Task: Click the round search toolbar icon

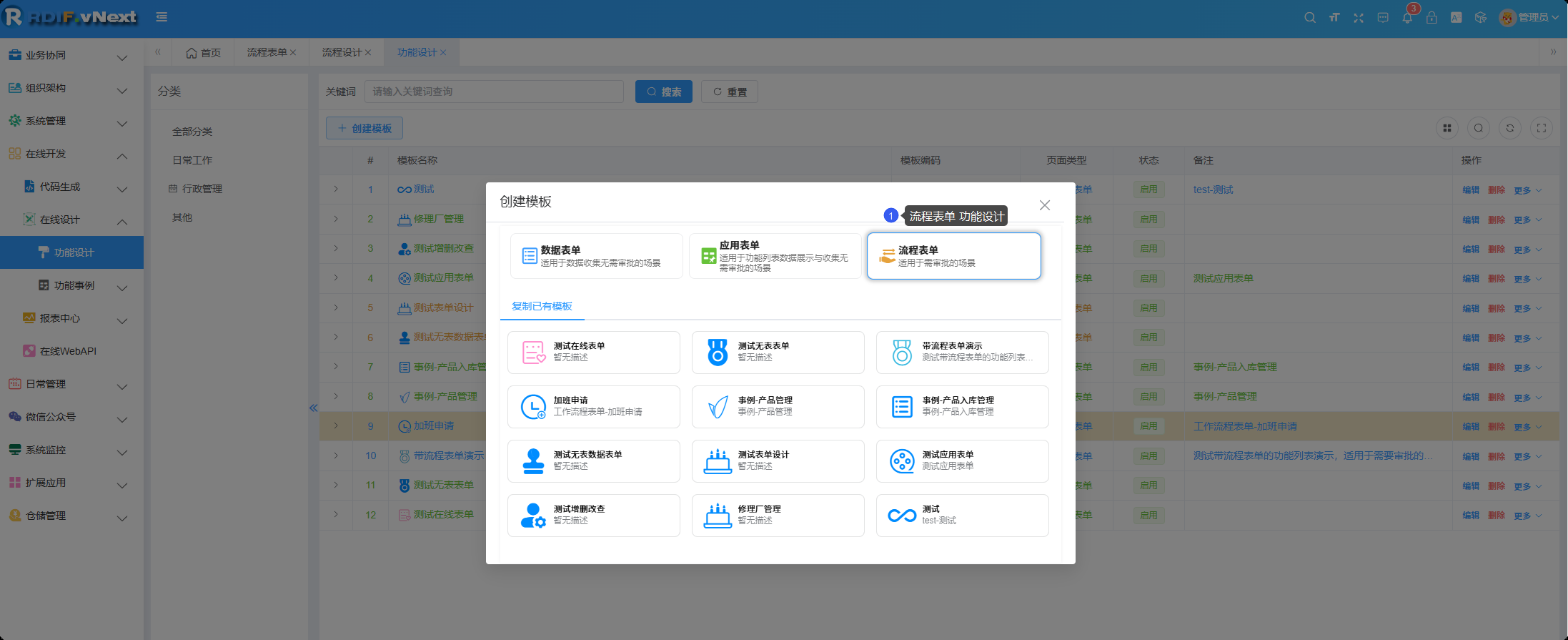Action: 1479,128
